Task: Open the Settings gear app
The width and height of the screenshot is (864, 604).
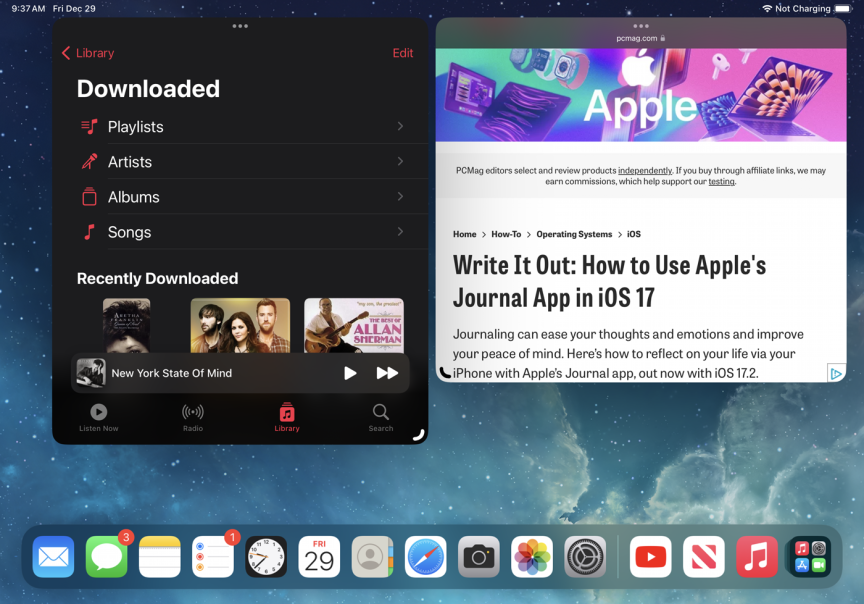Action: tap(585, 557)
